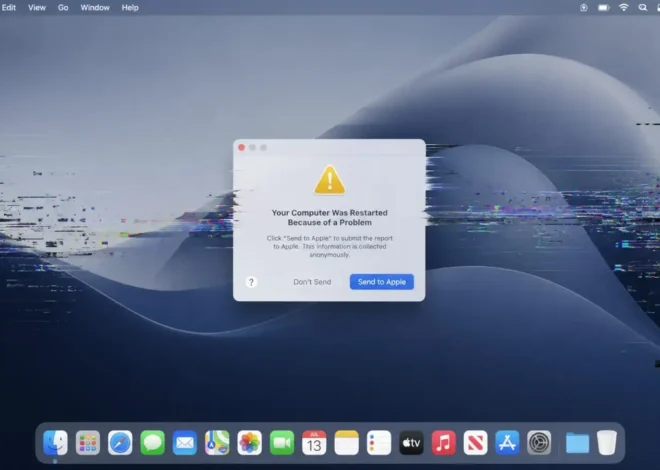Screen dimensions: 660x470
Task: Open the Window menu
Action: coord(95,8)
